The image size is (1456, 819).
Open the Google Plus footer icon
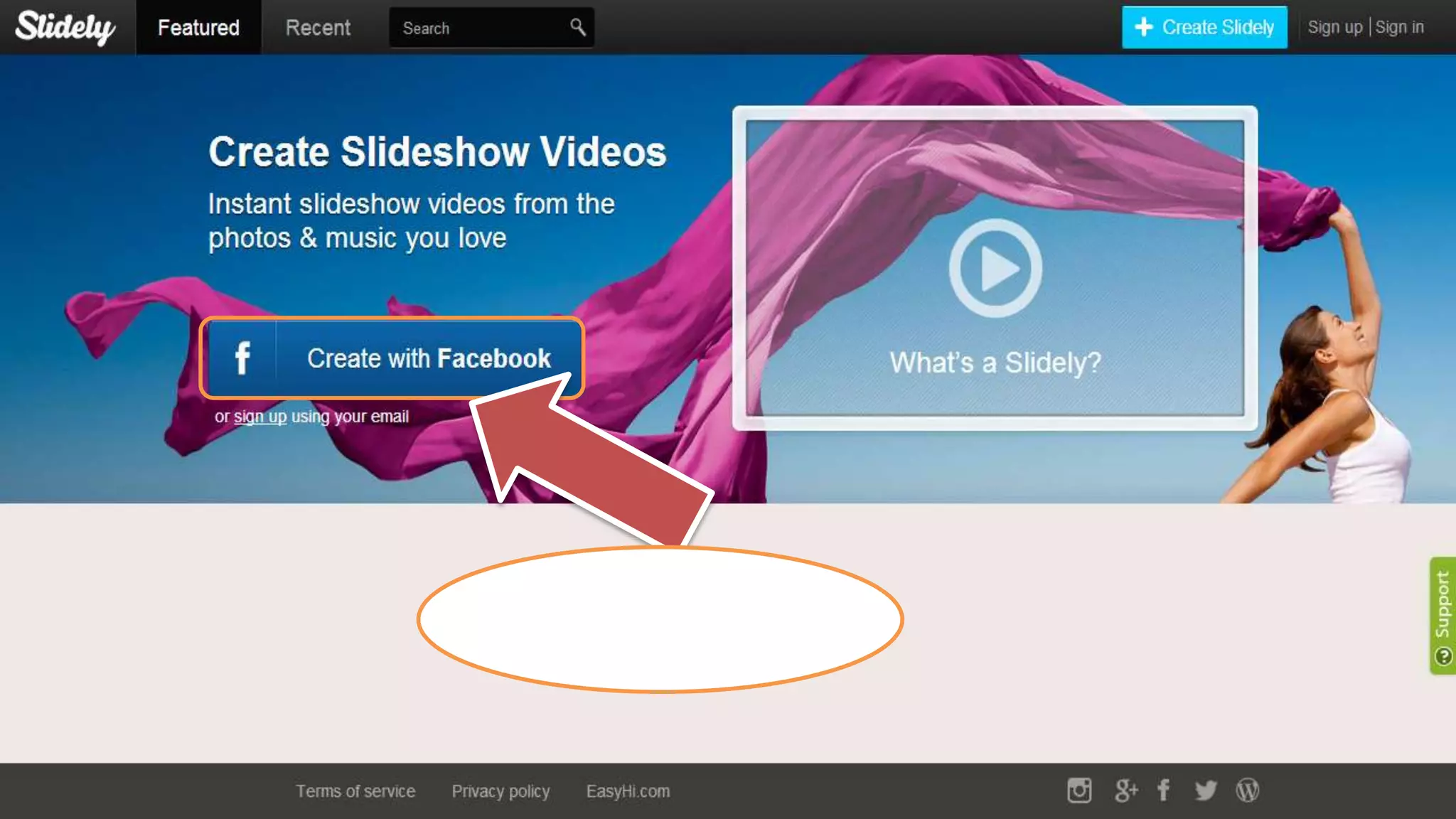coord(1125,790)
